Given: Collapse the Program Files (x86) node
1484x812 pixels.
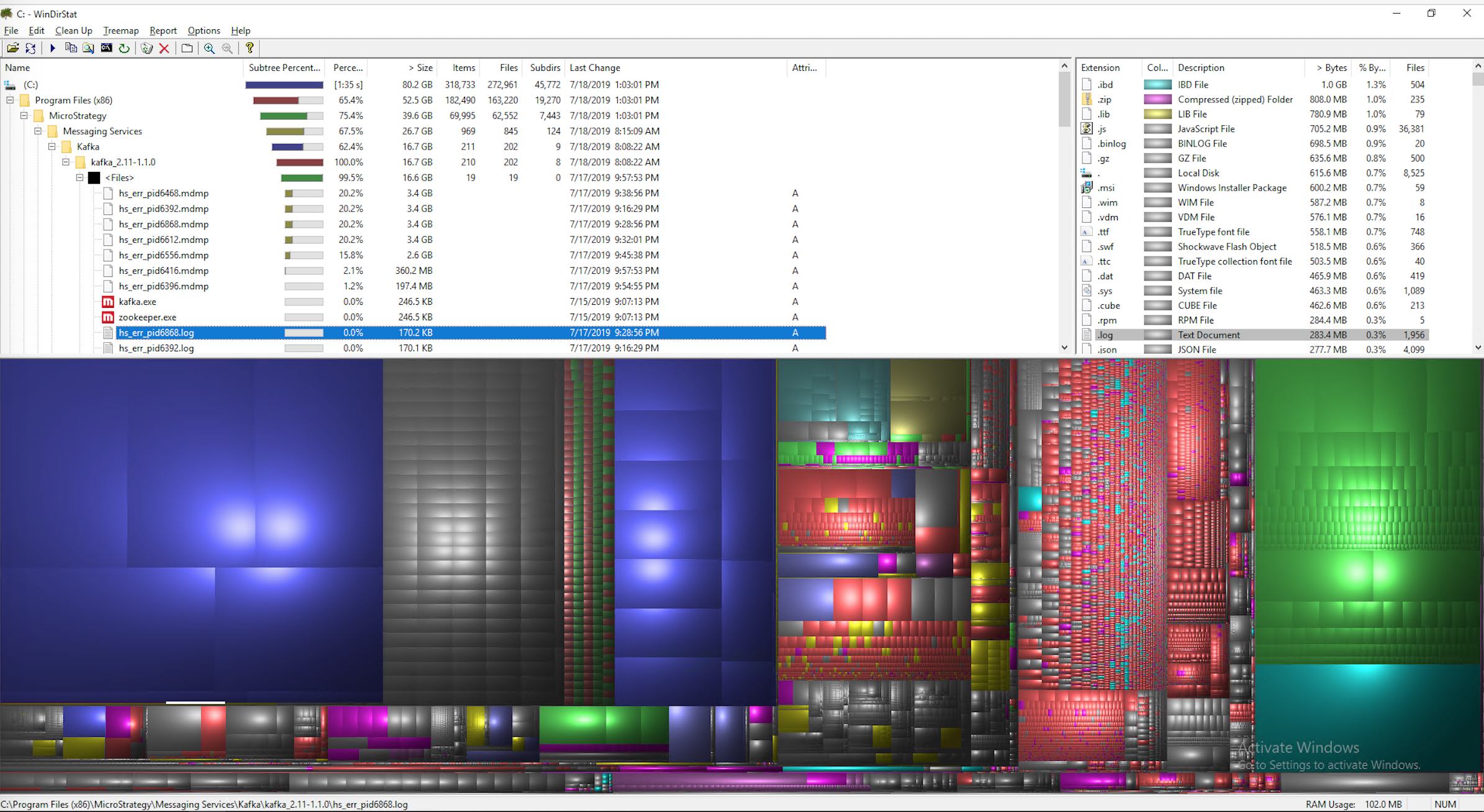Looking at the screenshot, I should [x=11, y=99].
